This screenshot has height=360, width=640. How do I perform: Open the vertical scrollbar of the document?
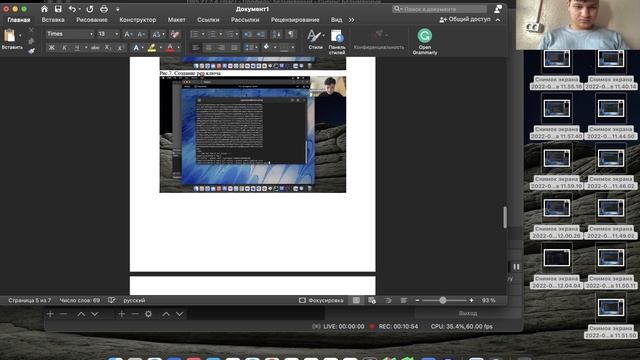pos(505,217)
